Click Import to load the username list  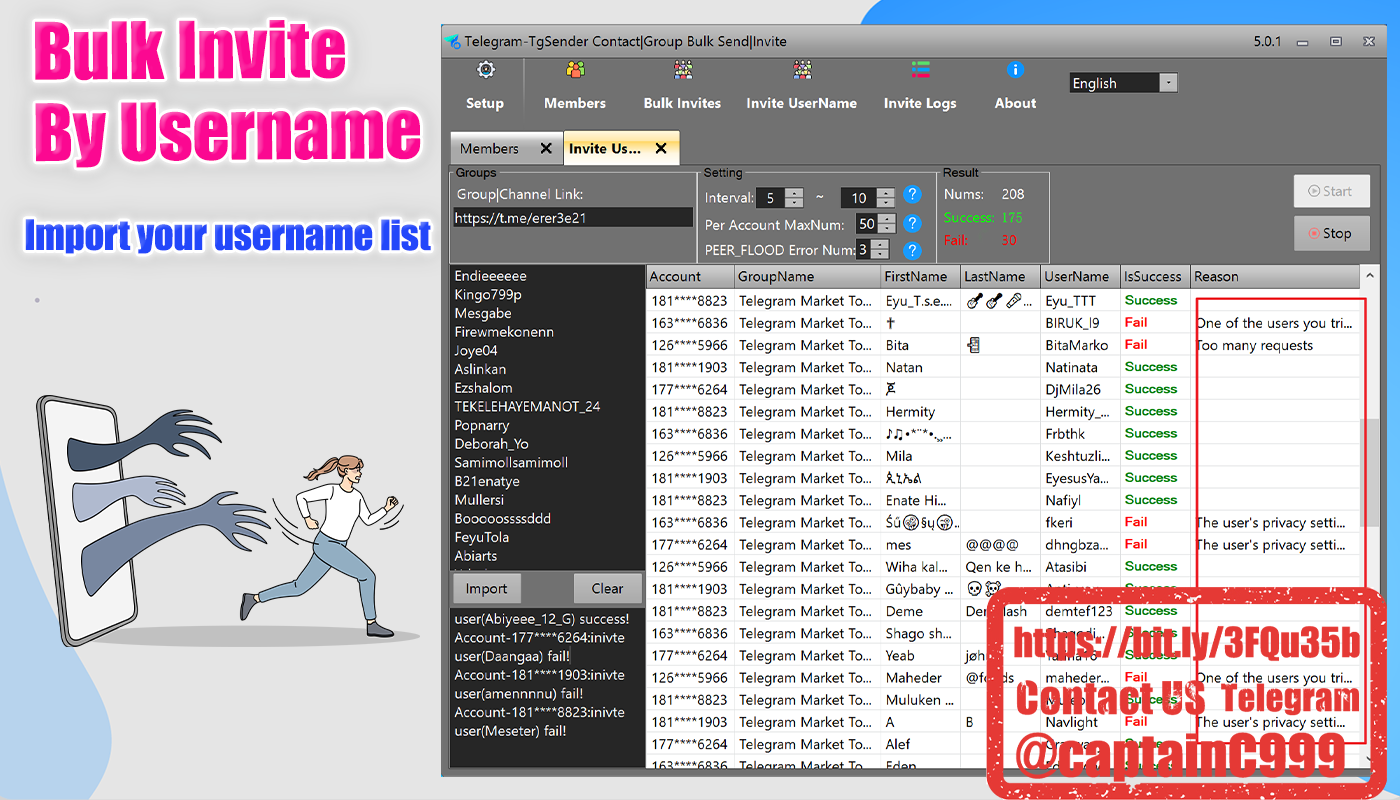487,588
